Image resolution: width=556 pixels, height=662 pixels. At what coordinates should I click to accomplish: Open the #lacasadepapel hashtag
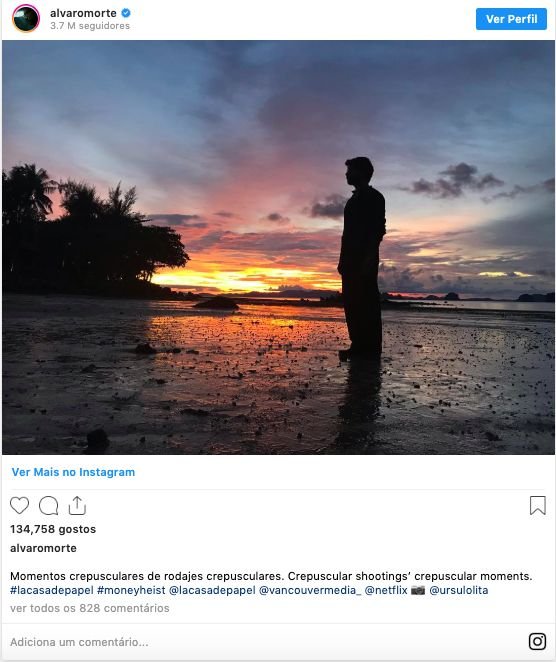[52, 590]
